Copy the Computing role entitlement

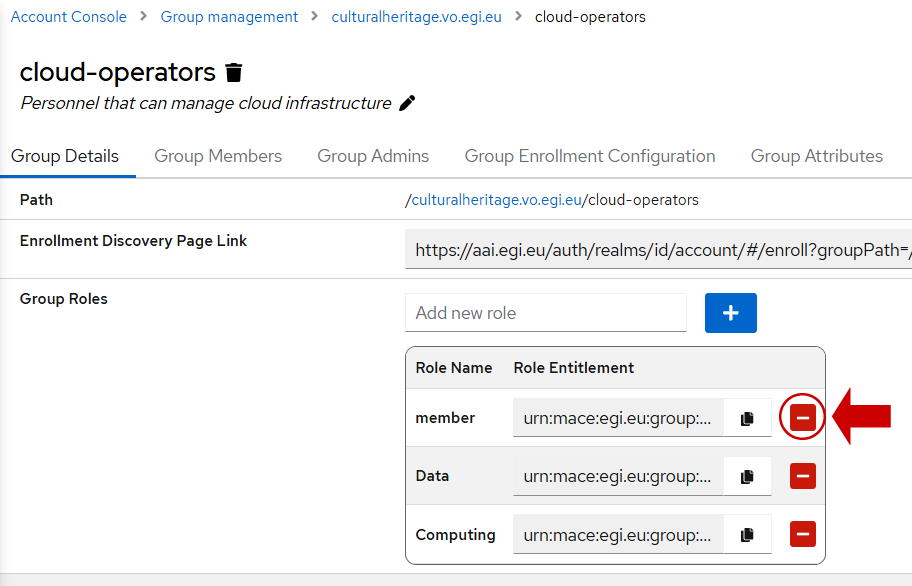(747, 534)
